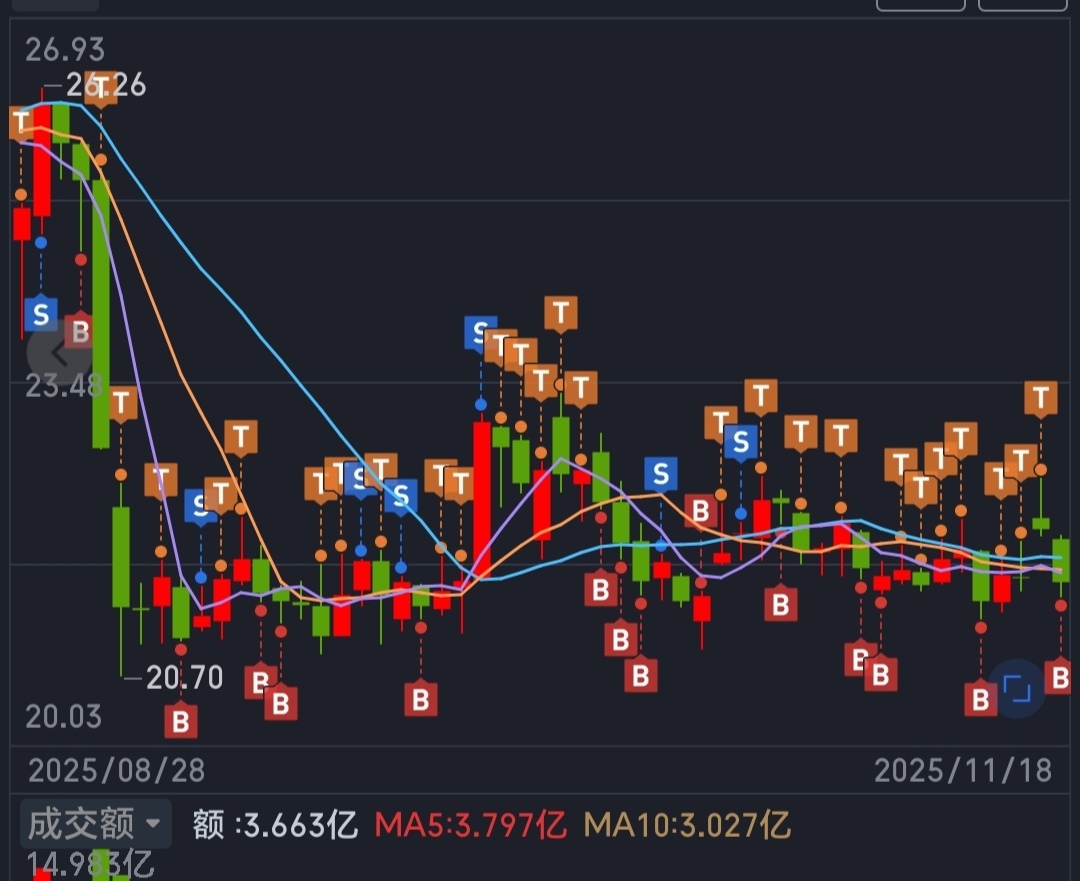
Task: Tap the left chevron back button
Action: [59, 353]
